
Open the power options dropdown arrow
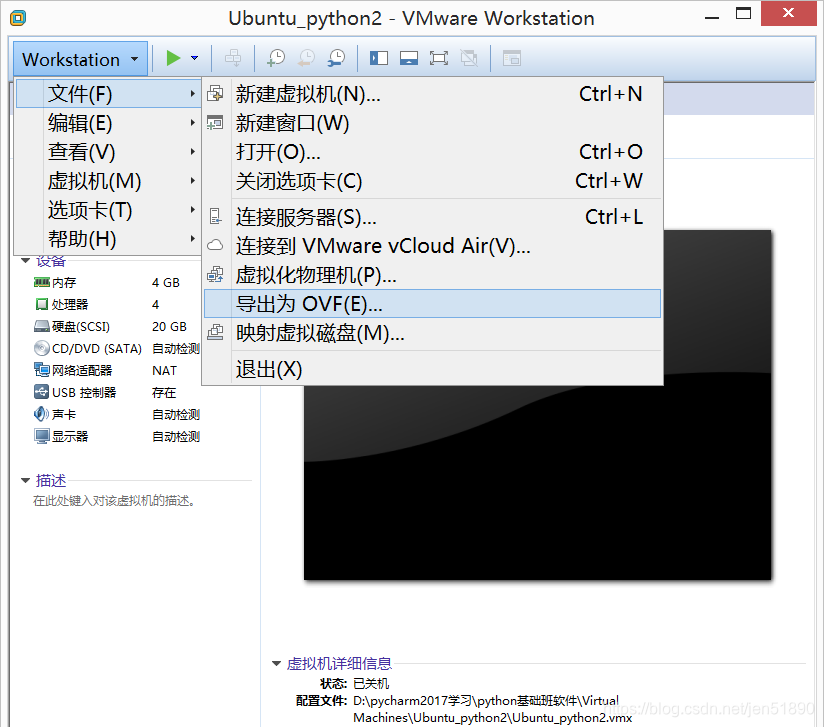(x=194, y=58)
